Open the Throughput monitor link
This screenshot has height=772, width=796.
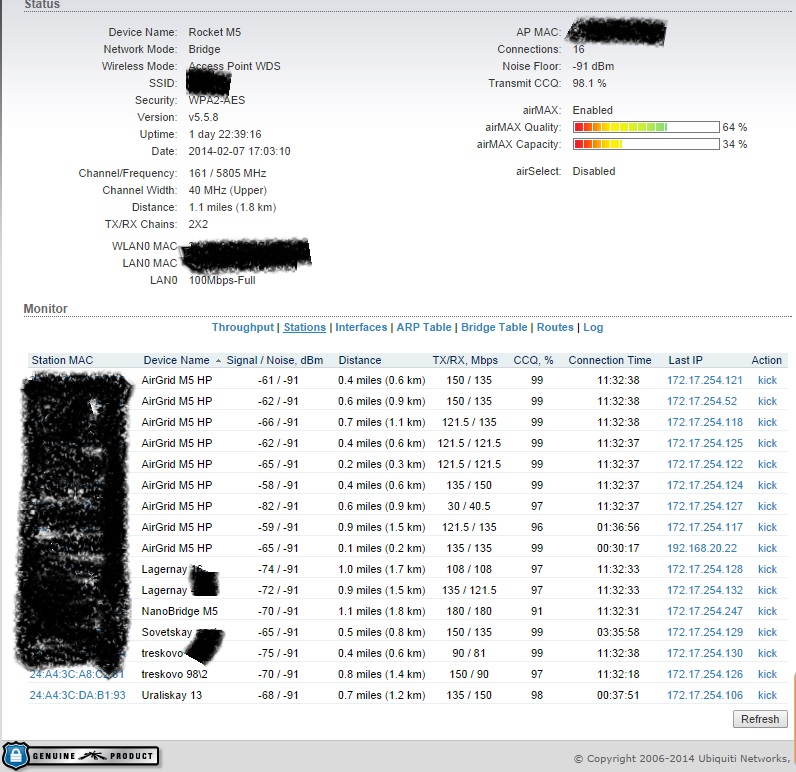(243, 327)
